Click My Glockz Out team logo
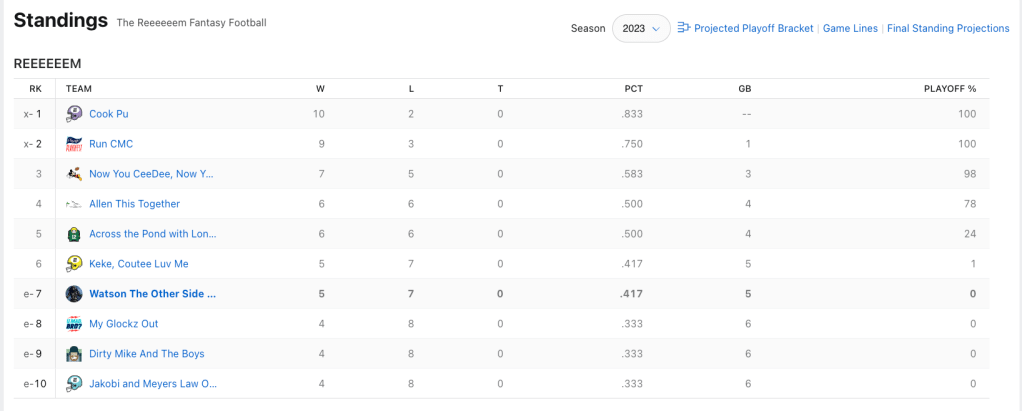 (74, 324)
